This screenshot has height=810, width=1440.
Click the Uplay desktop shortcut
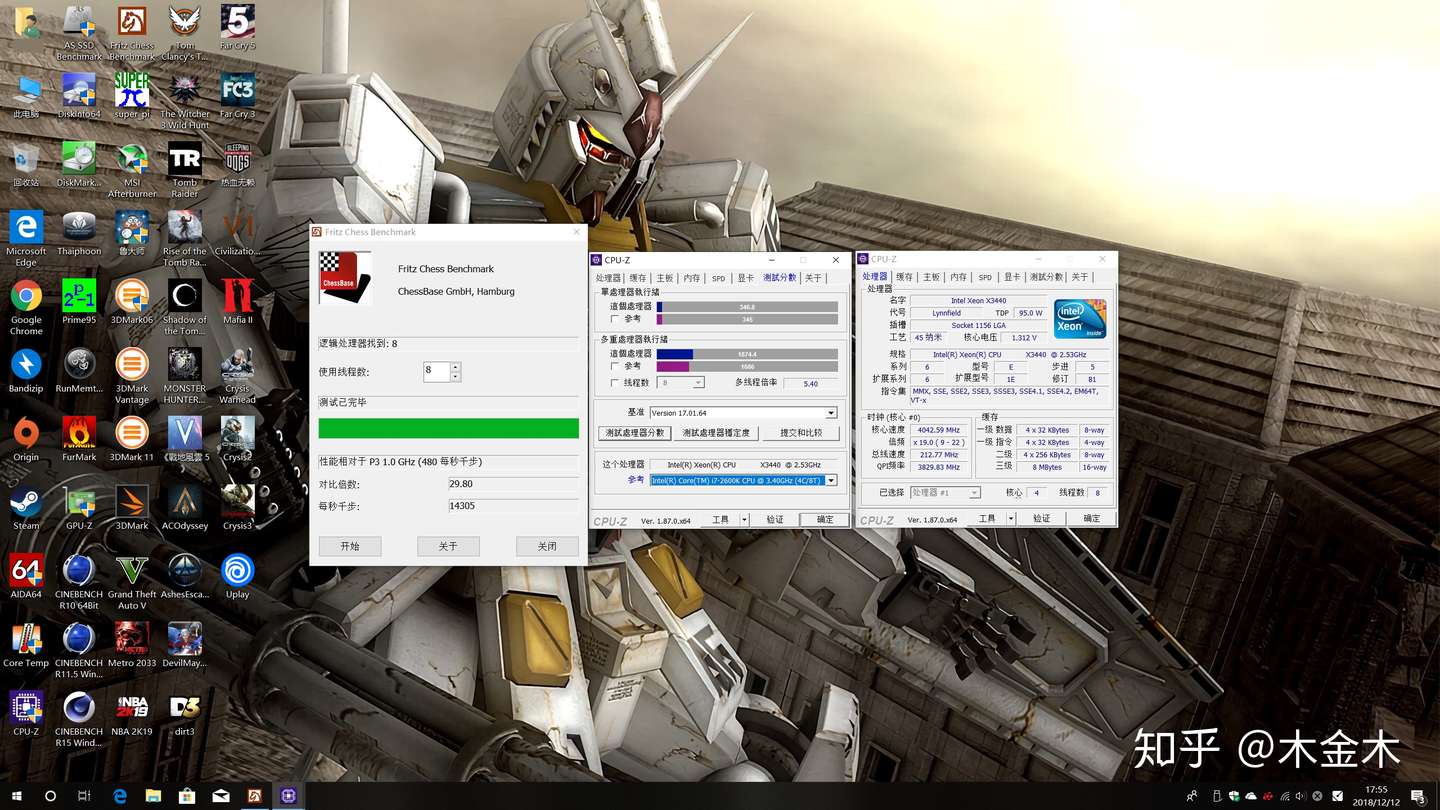[x=238, y=576]
